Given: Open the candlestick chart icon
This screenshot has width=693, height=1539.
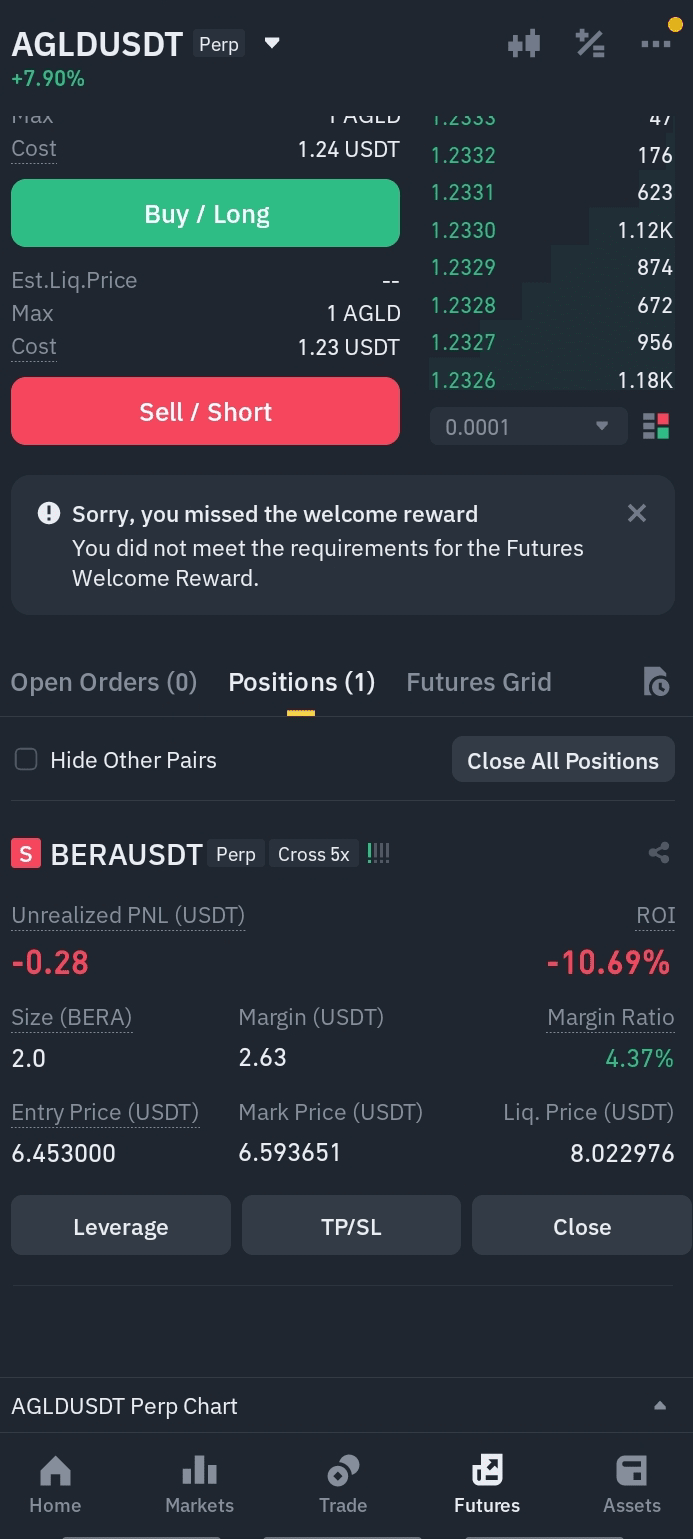Looking at the screenshot, I should pyautogui.click(x=524, y=43).
